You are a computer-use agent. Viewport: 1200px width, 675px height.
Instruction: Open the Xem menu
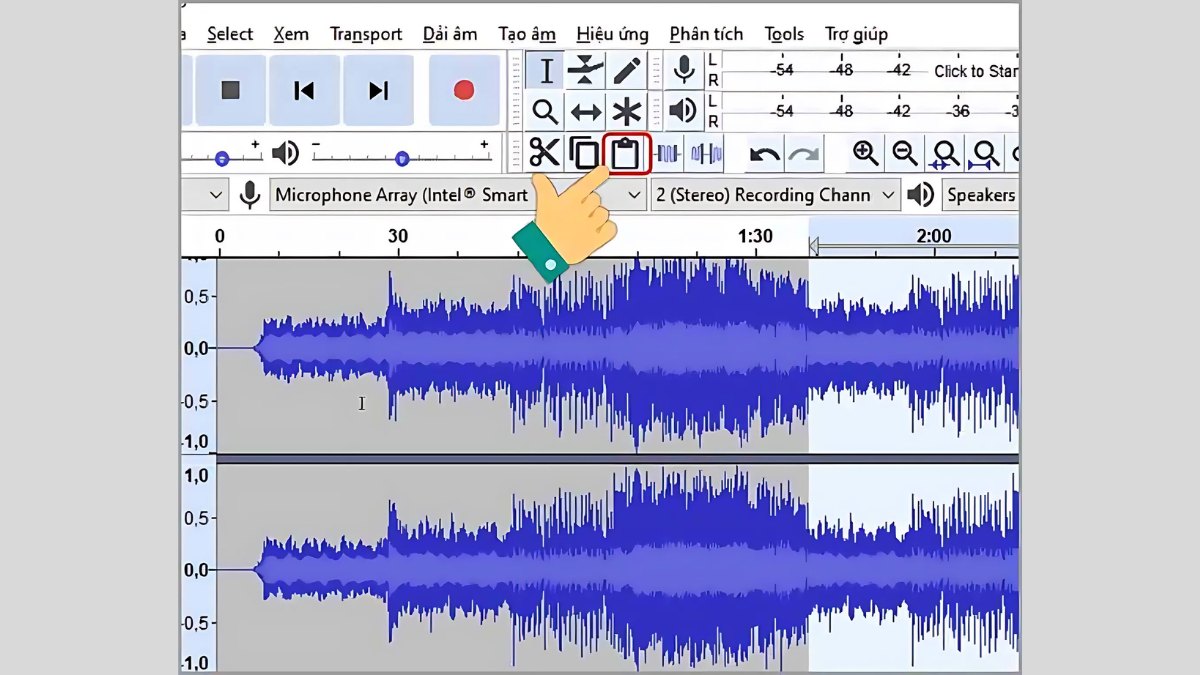coord(291,34)
